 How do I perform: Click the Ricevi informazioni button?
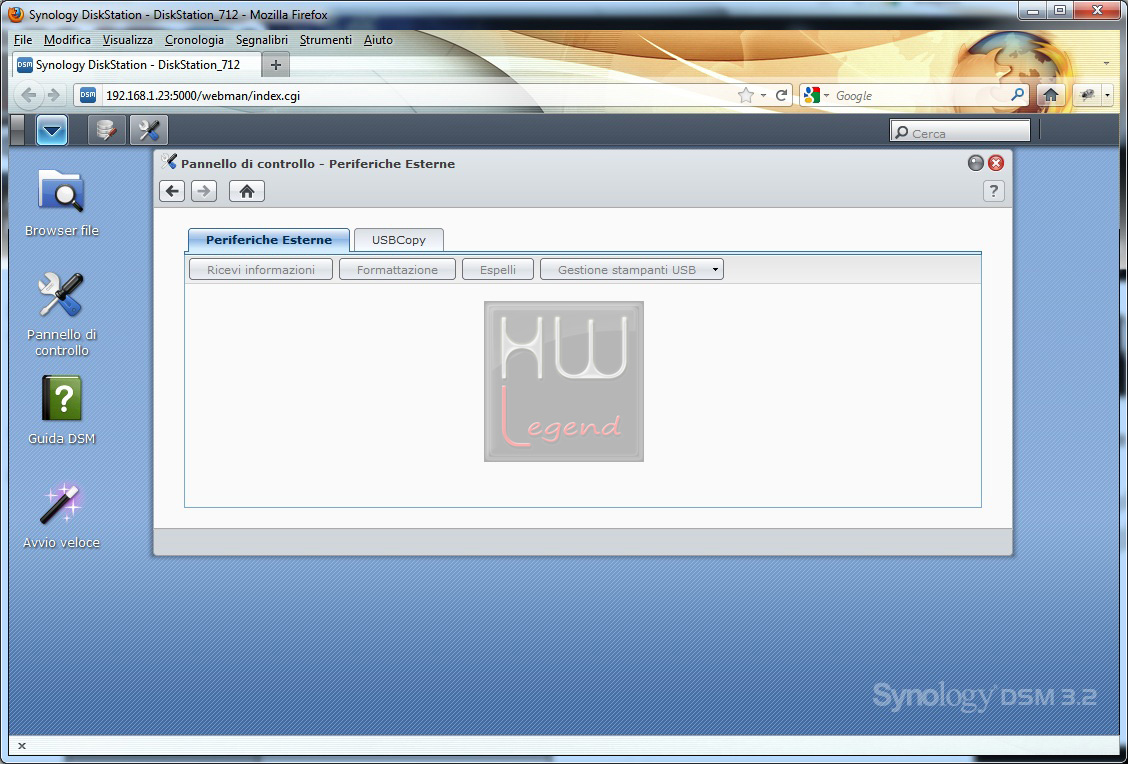click(261, 270)
